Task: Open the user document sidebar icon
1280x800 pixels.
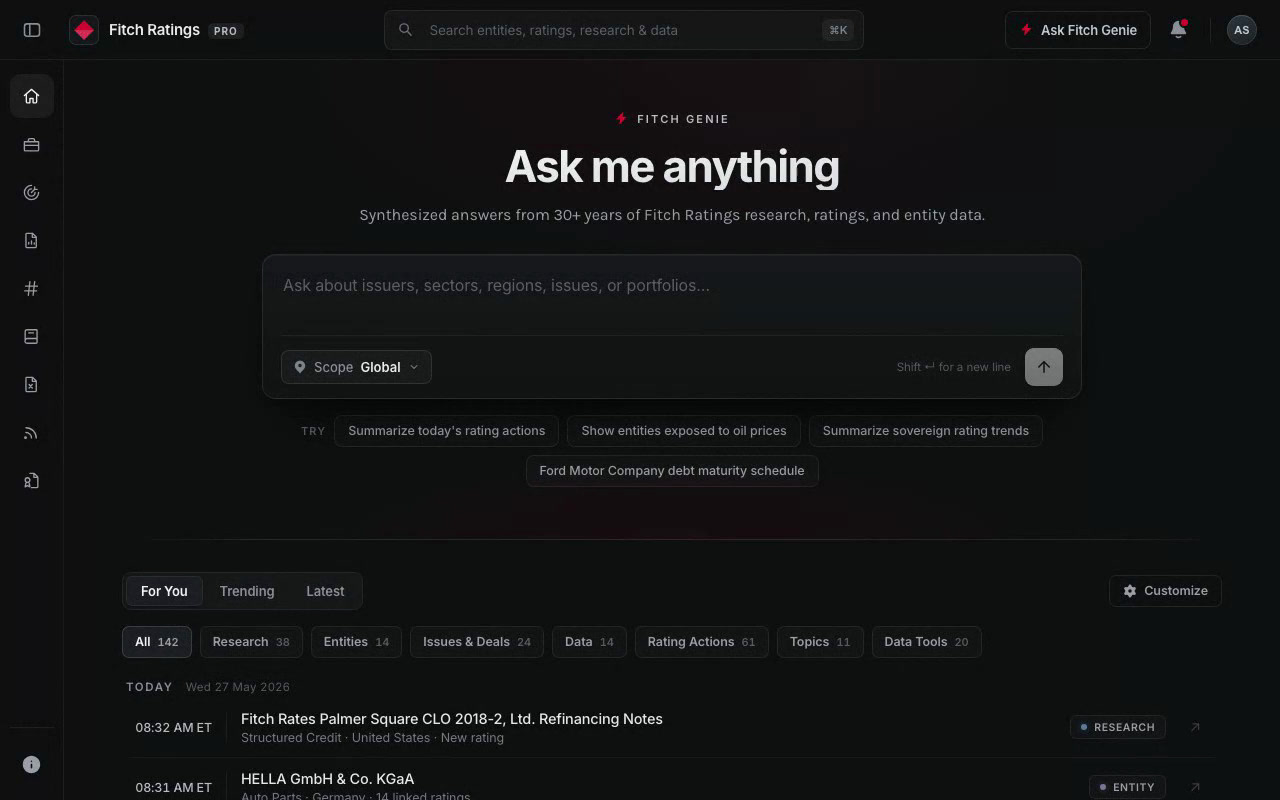Action: click(x=32, y=481)
